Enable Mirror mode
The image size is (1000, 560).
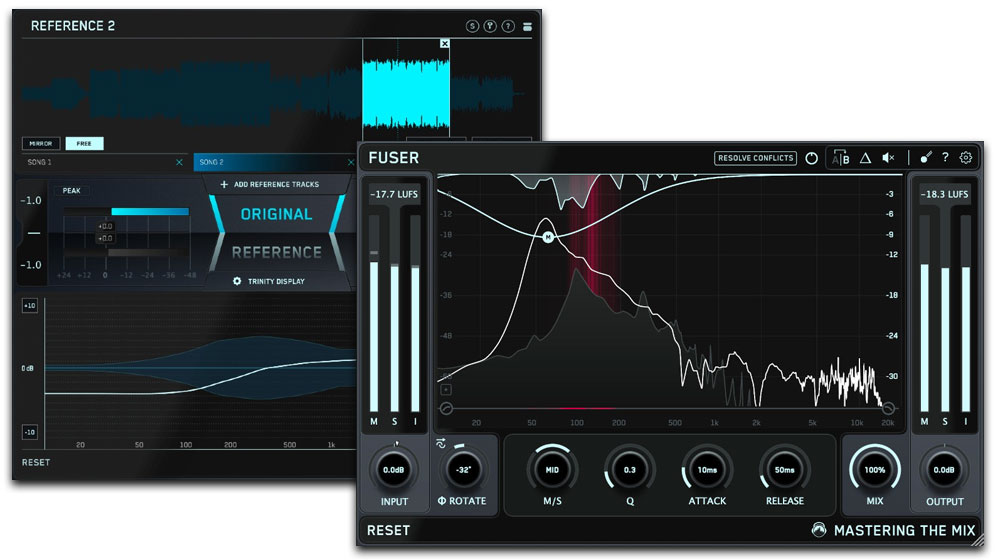coord(41,144)
